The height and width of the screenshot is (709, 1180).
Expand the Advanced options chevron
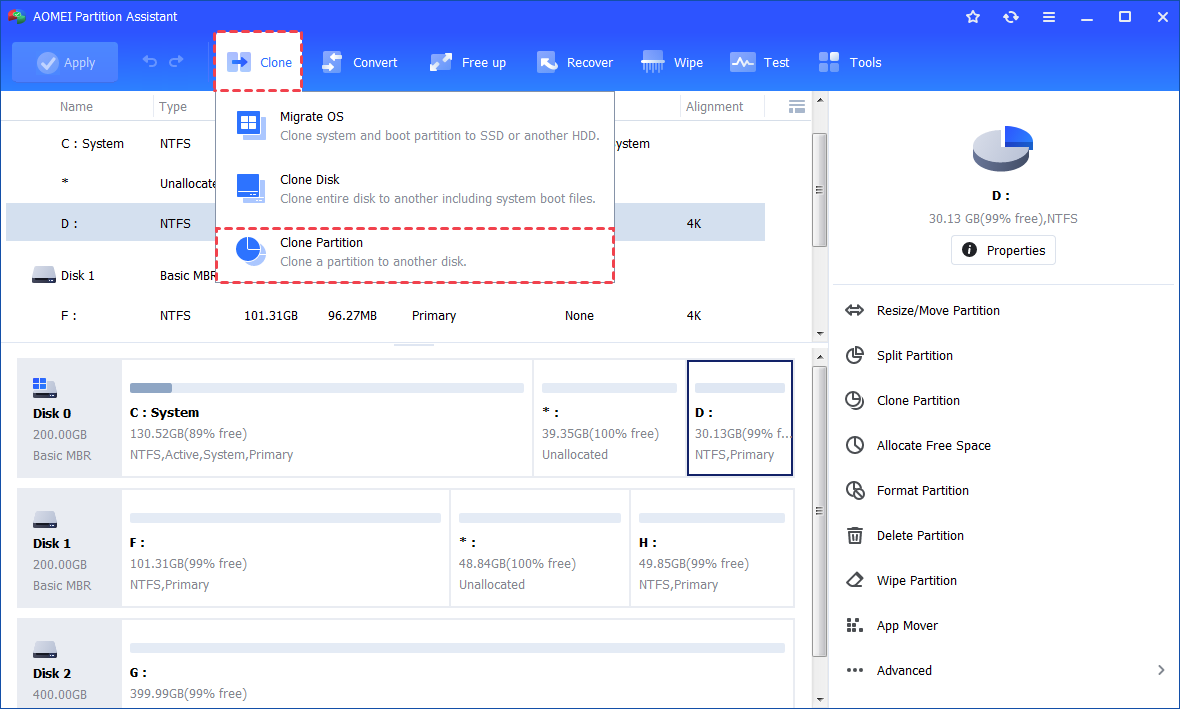tap(1161, 670)
